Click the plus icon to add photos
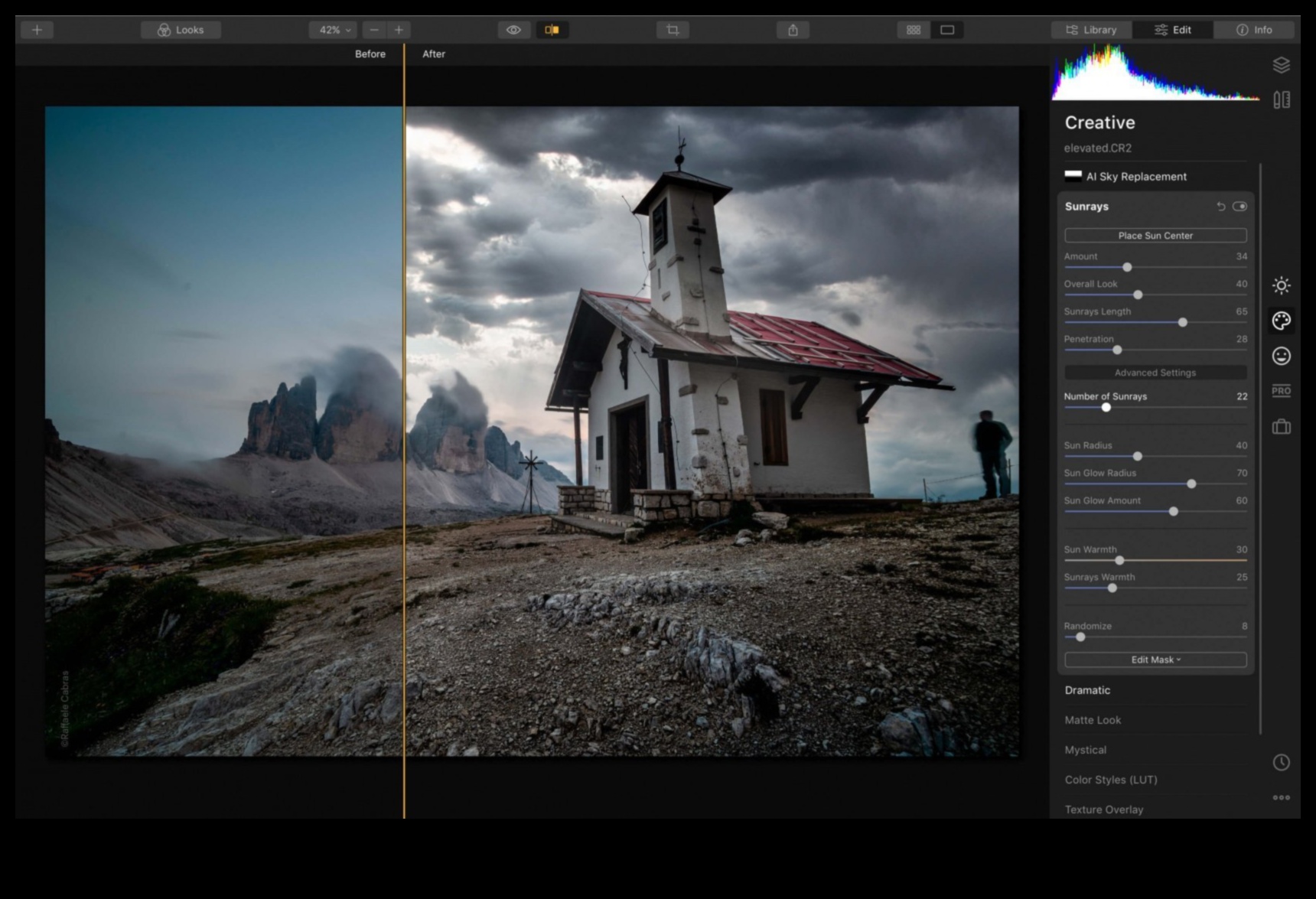 pos(37,30)
